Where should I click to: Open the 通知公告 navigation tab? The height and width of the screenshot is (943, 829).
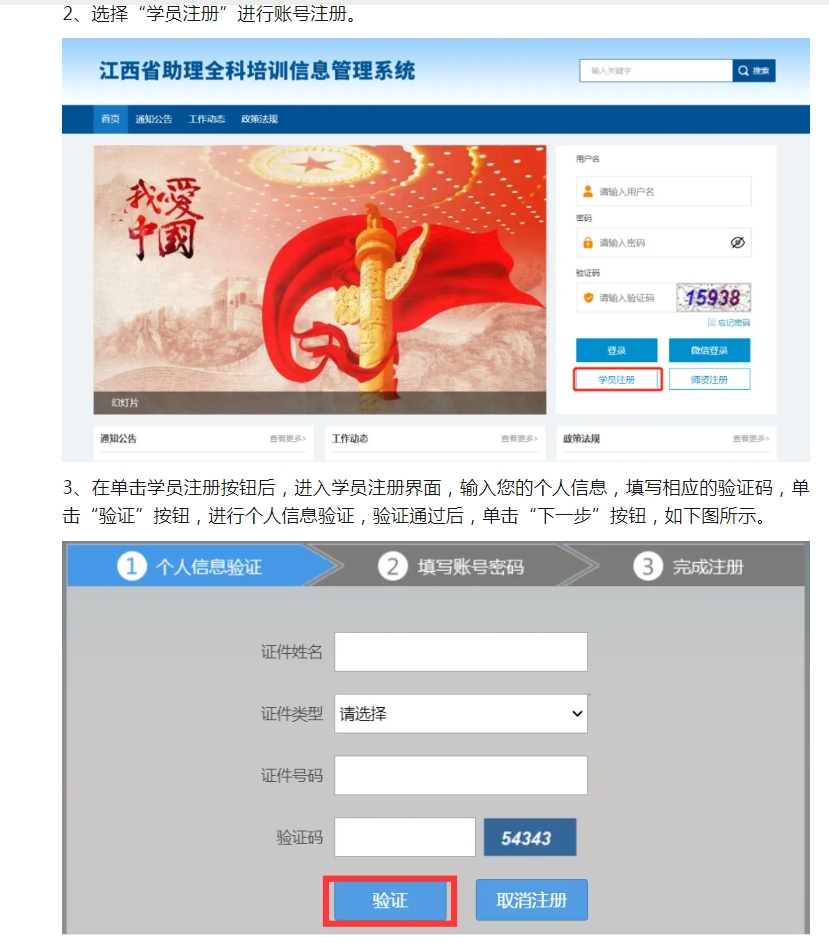pos(153,119)
